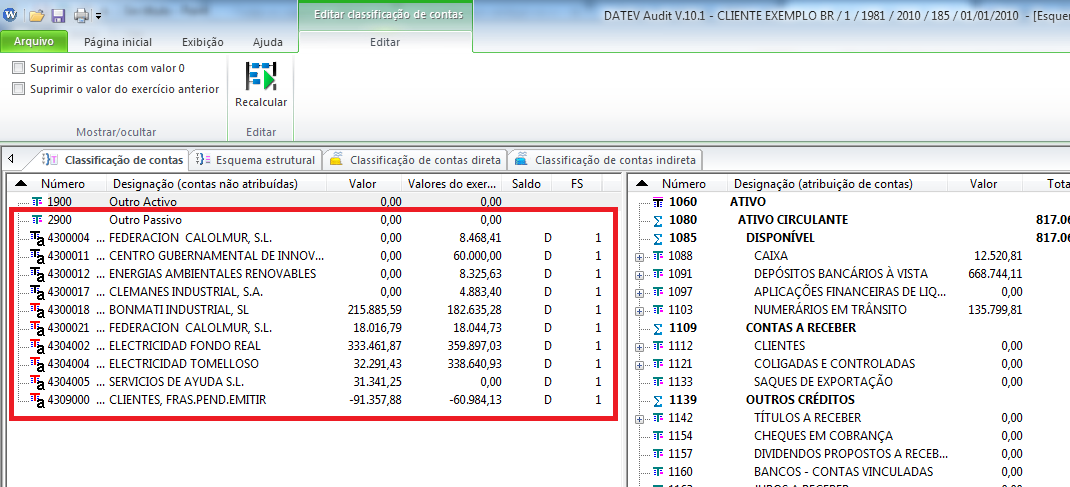Click icon of account 4300017

38,292
